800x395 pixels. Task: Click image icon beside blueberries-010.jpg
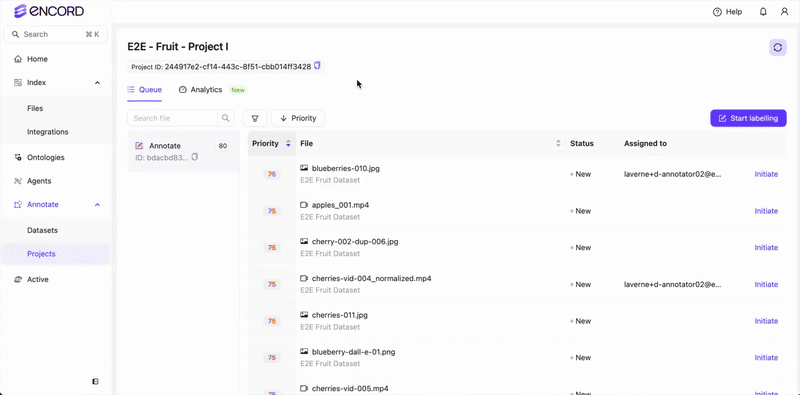click(304, 168)
